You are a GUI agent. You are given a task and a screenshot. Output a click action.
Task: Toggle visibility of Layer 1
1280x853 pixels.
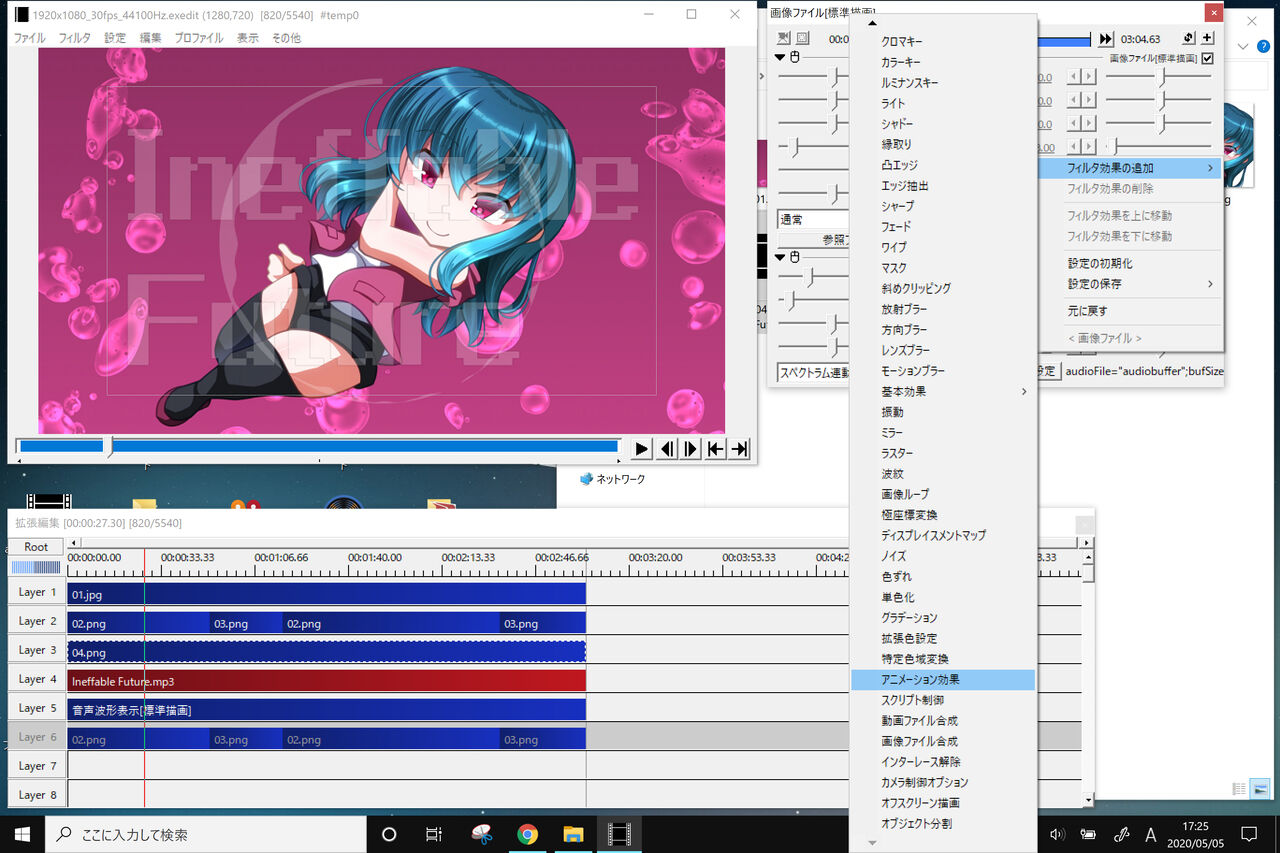pyautogui.click(x=37, y=592)
